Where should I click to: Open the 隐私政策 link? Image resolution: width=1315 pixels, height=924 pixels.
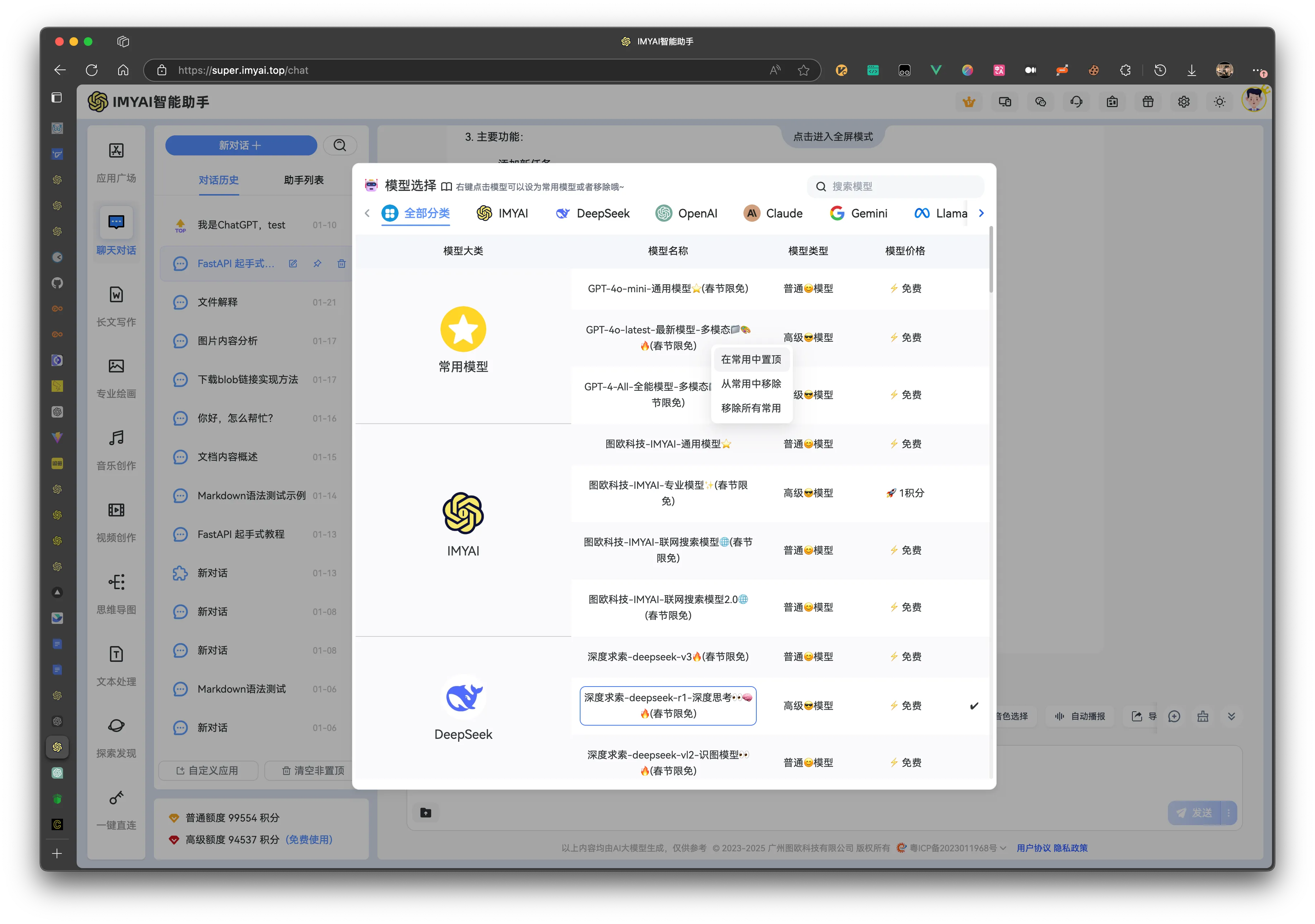point(1070,848)
